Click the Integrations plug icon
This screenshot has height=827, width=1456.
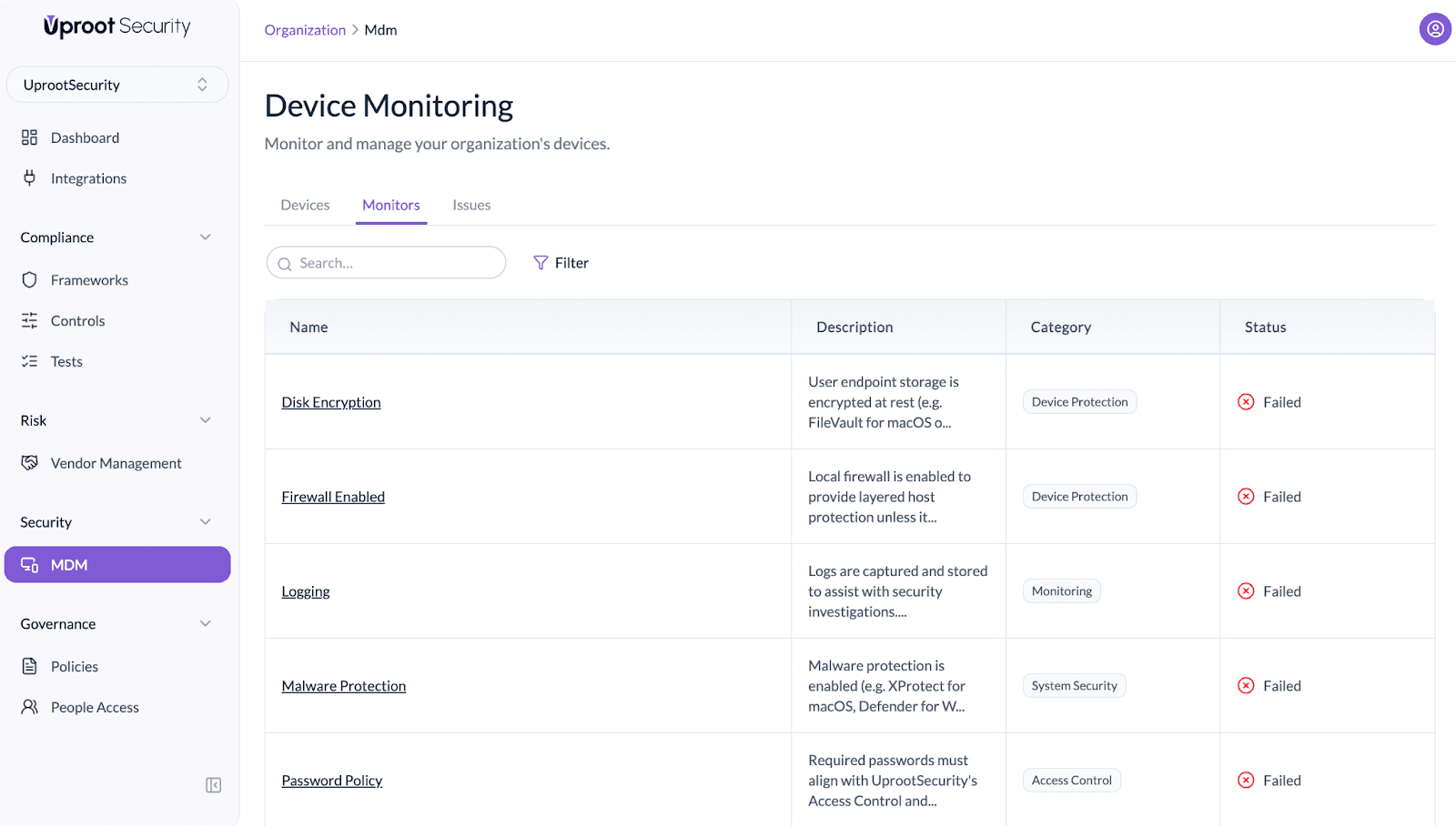click(29, 178)
